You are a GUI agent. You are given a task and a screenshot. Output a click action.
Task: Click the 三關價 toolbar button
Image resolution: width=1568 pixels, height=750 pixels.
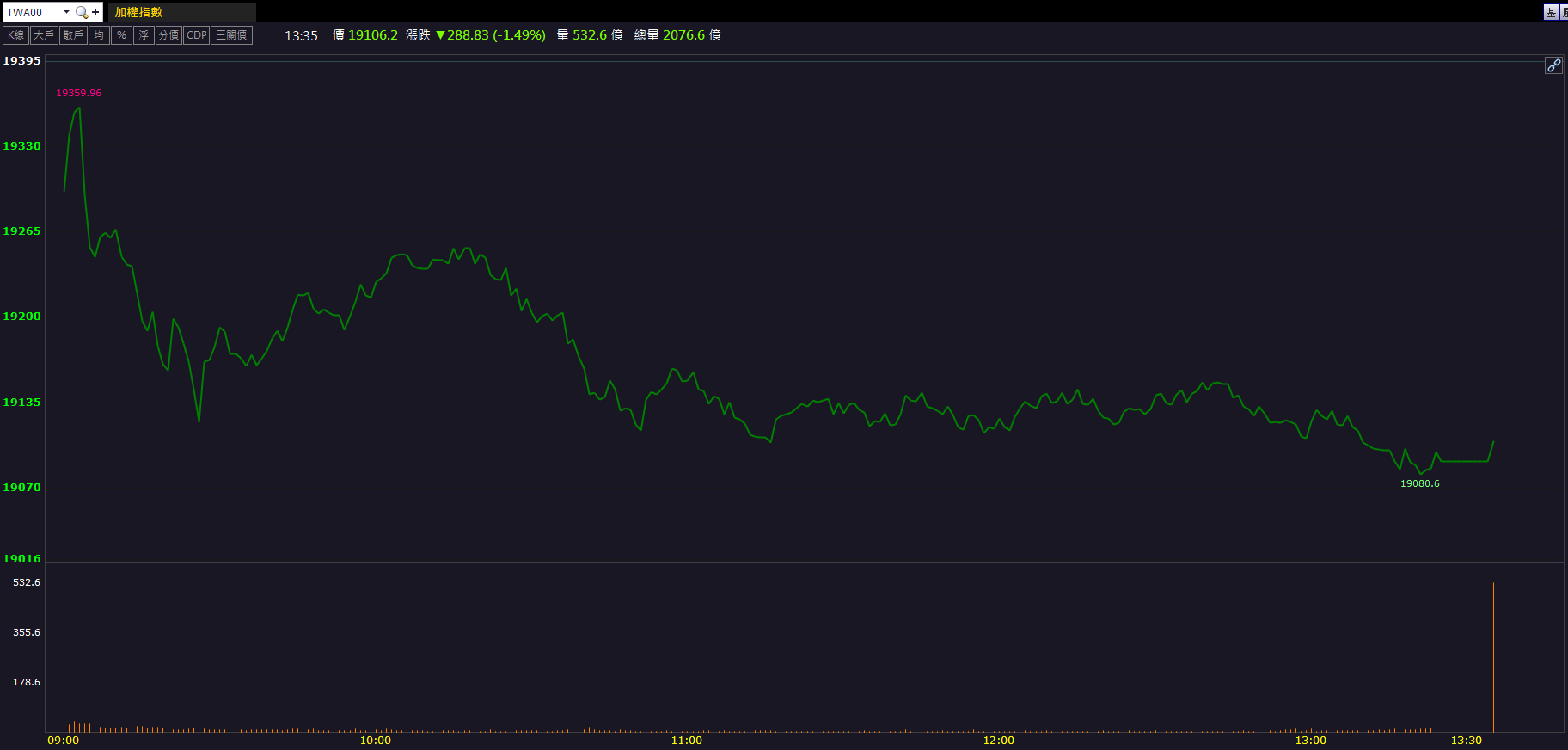pyautogui.click(x=231, y=35)
